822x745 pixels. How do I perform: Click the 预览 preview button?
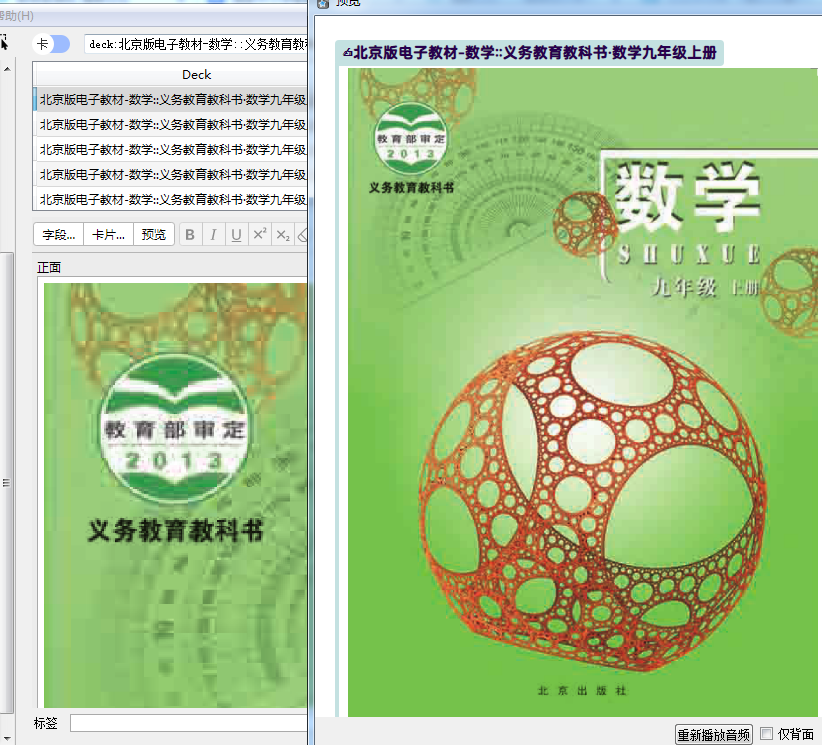[x=154, y=234]
